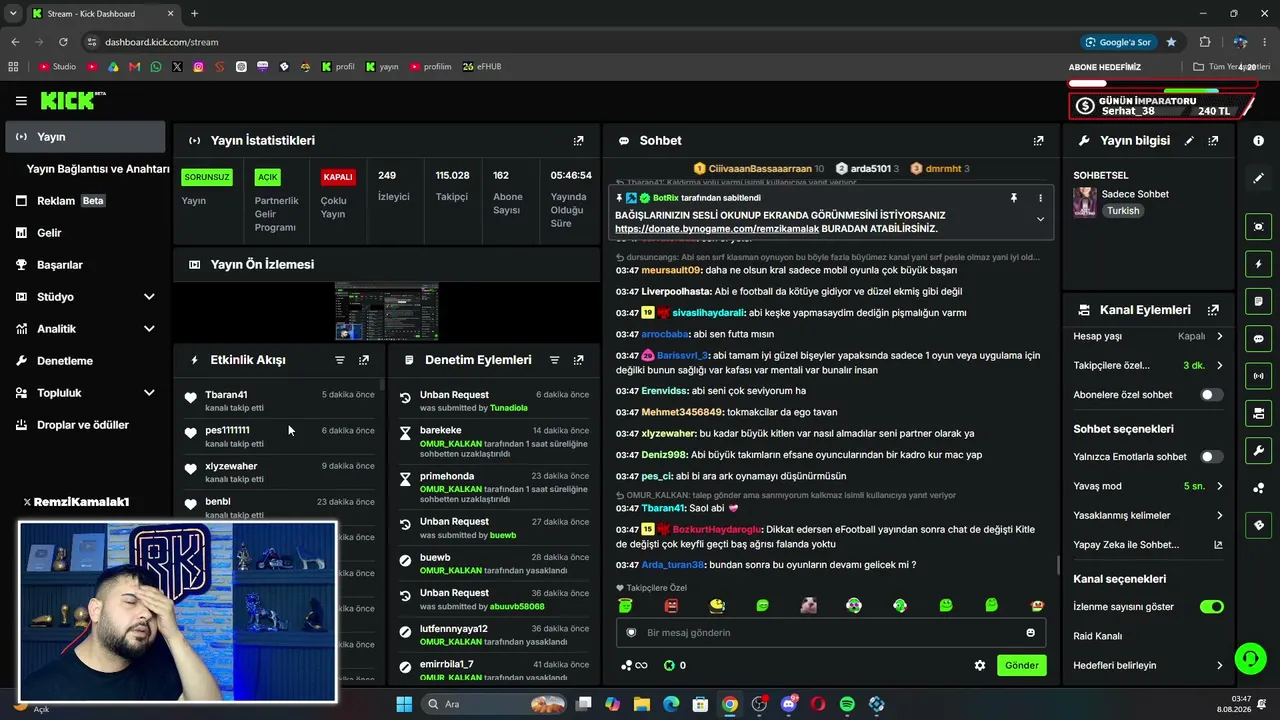Click the Windows taskbar Ara search box

[x=495, y=704]
